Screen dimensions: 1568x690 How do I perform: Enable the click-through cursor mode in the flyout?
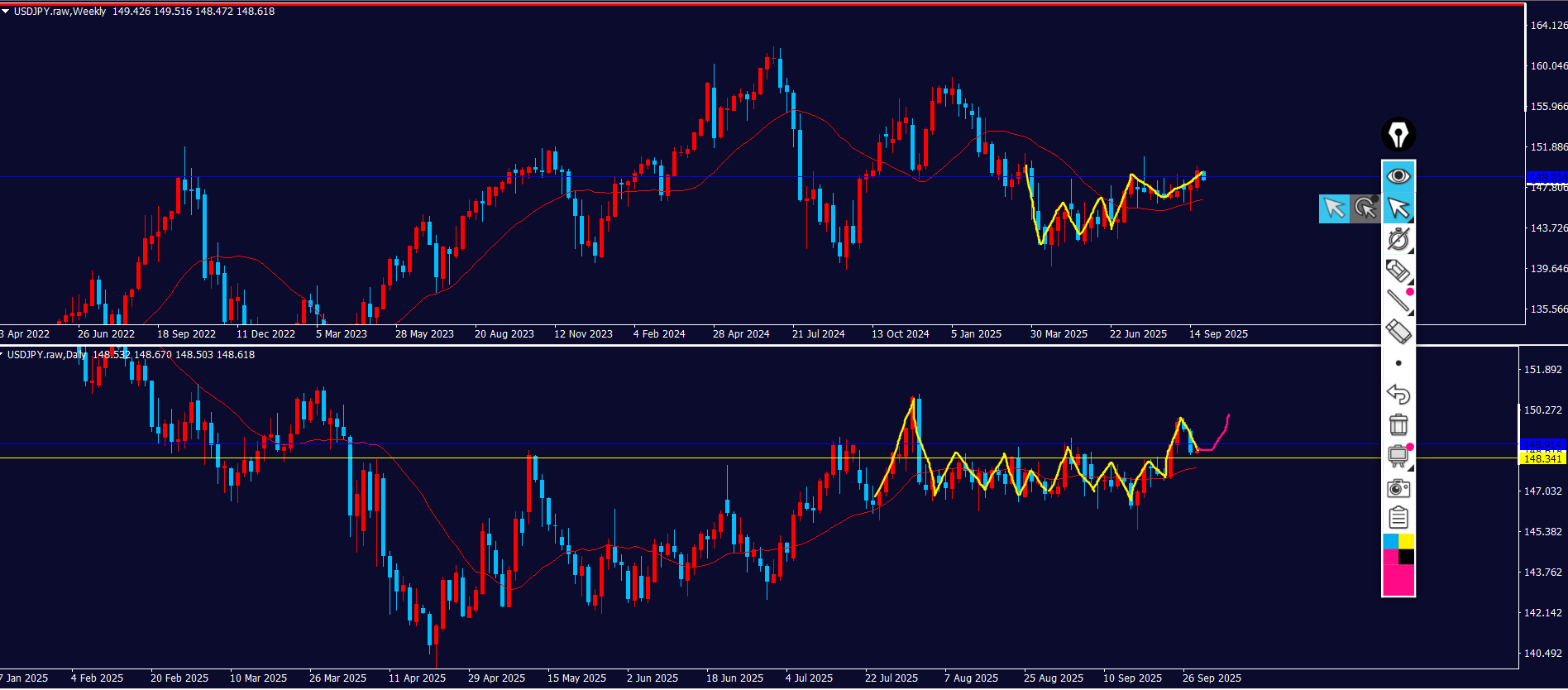coord(1365,208)
